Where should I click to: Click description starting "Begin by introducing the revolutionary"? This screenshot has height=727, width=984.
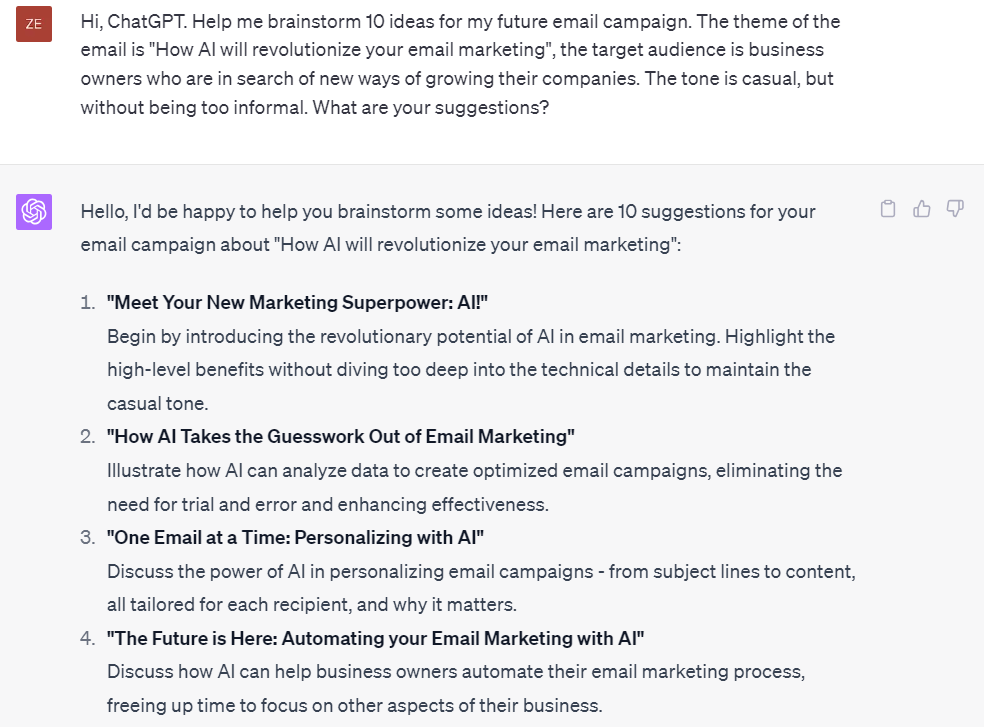(x=471, y=370)
